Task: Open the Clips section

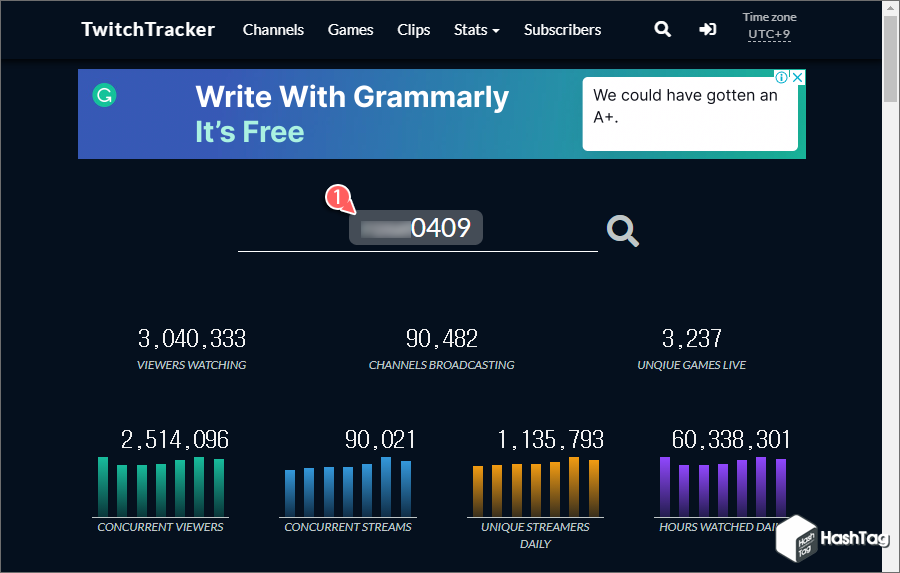Action: 413,30
